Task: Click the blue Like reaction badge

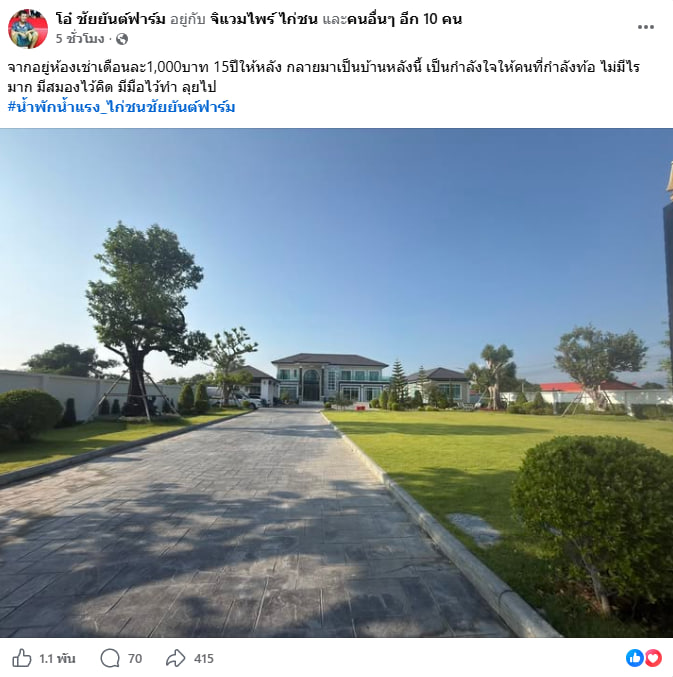Action: click(x=635, y=658)
